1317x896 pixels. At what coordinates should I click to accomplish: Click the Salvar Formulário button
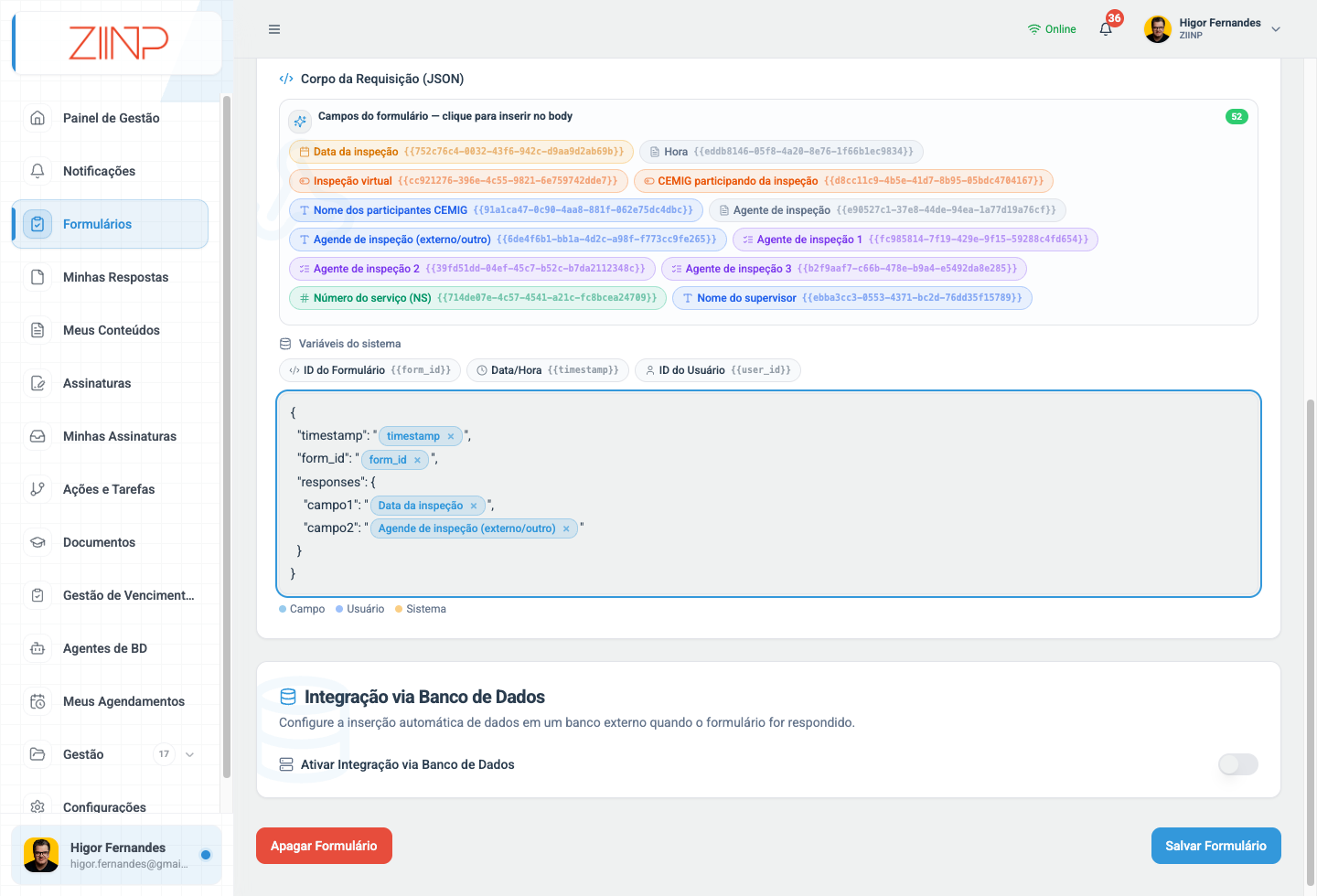[x=1215, y=846]
